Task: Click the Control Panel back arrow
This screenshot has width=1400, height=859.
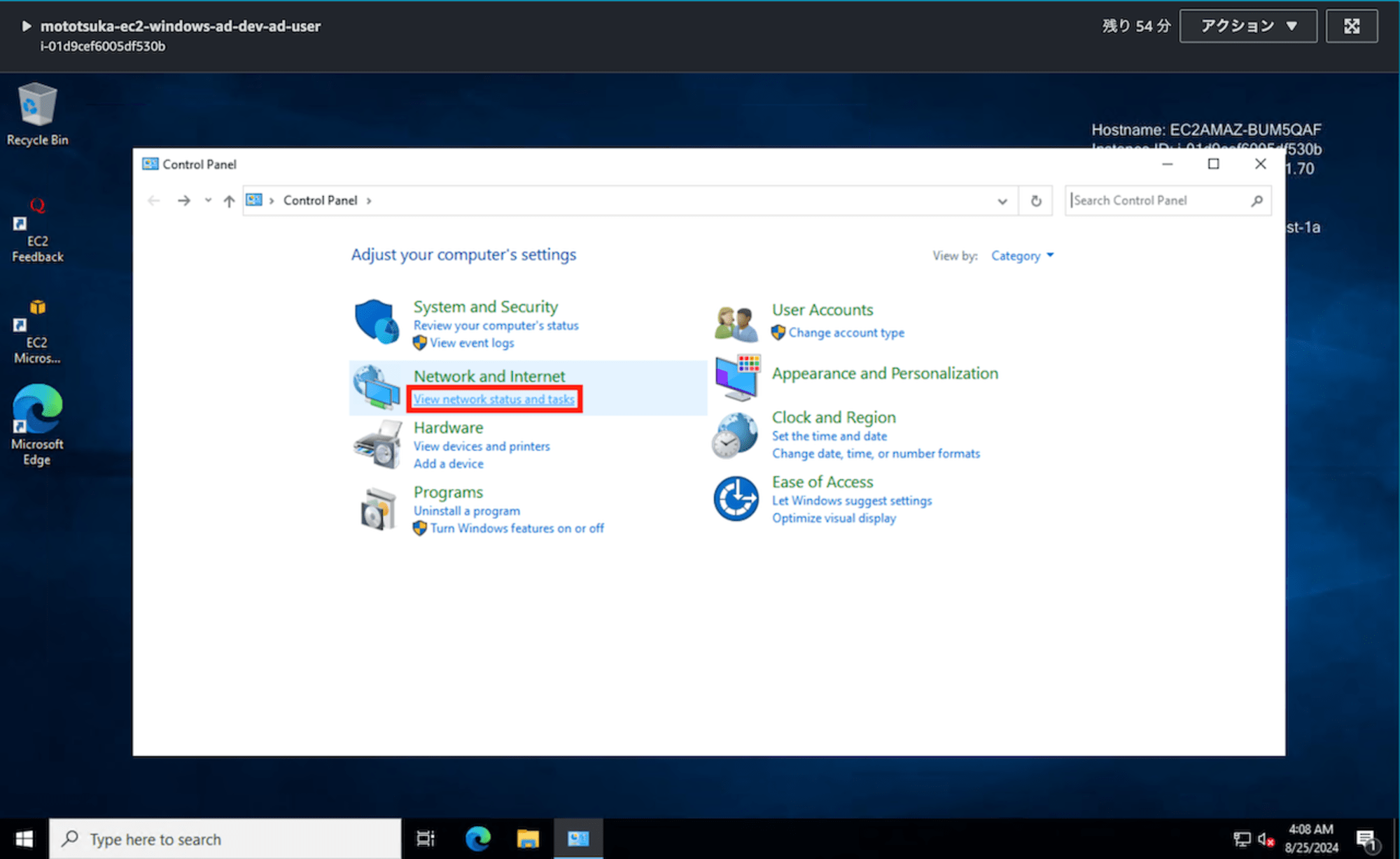Action: click(x=154, y=200)
